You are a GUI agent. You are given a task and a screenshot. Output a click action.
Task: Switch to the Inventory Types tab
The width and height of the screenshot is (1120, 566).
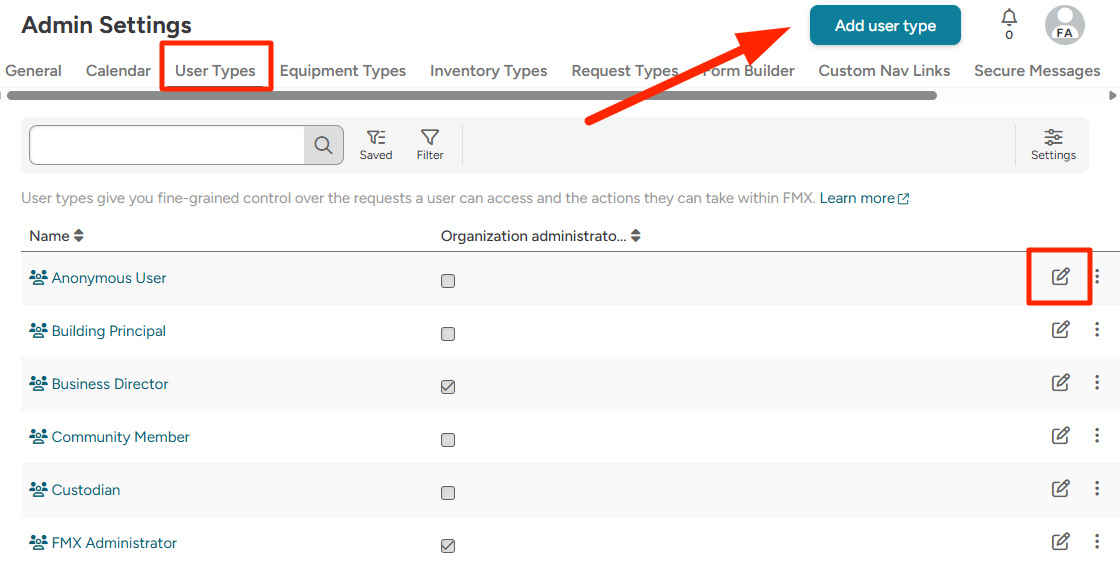tap(488, 71)
